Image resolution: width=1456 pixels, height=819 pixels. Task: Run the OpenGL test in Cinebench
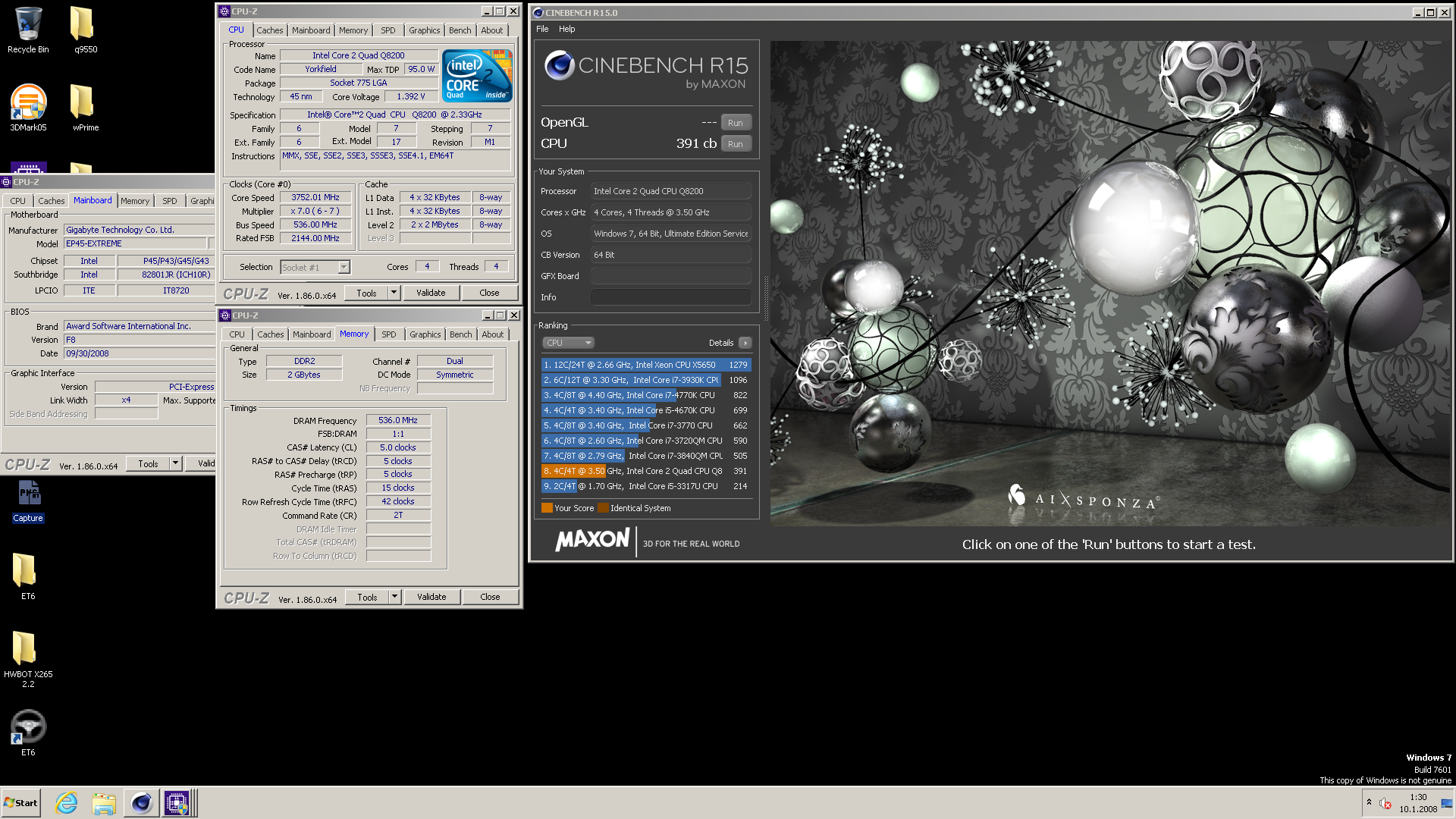pos(735,123)
